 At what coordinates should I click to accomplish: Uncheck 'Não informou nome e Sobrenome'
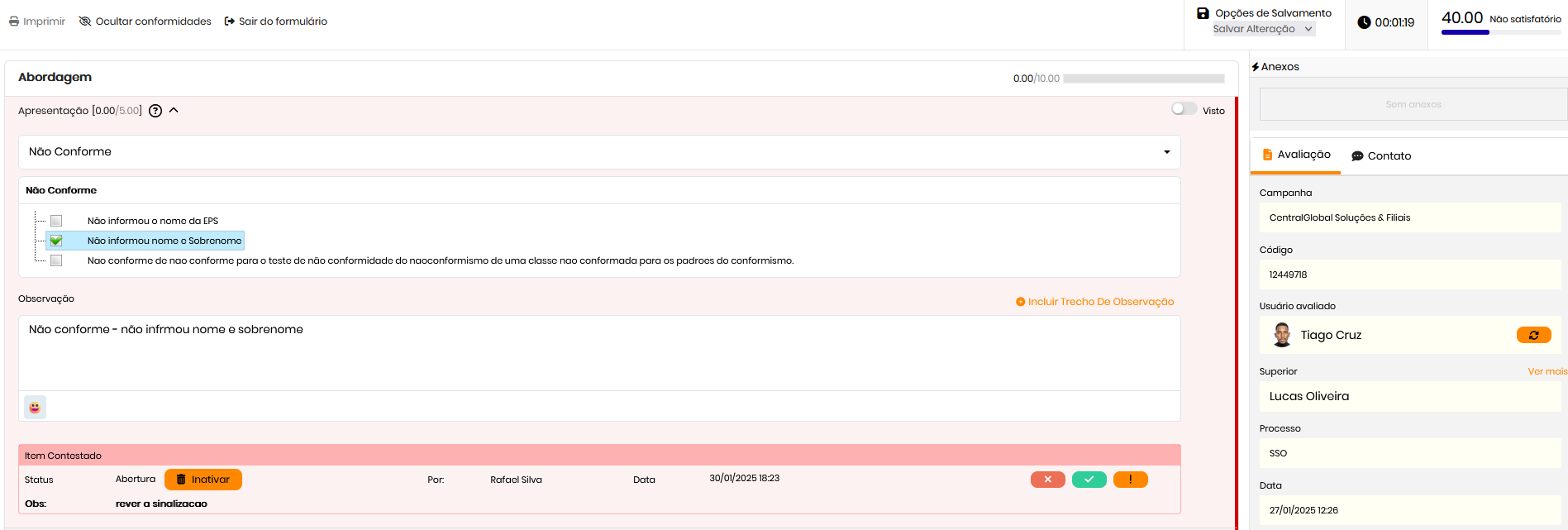[56, 241]
